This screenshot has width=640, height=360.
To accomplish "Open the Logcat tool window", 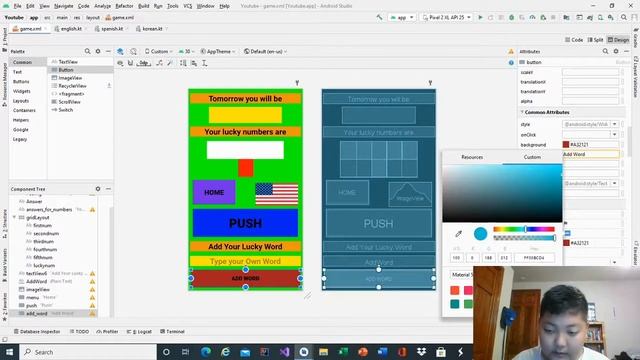I will click(139, 331).
